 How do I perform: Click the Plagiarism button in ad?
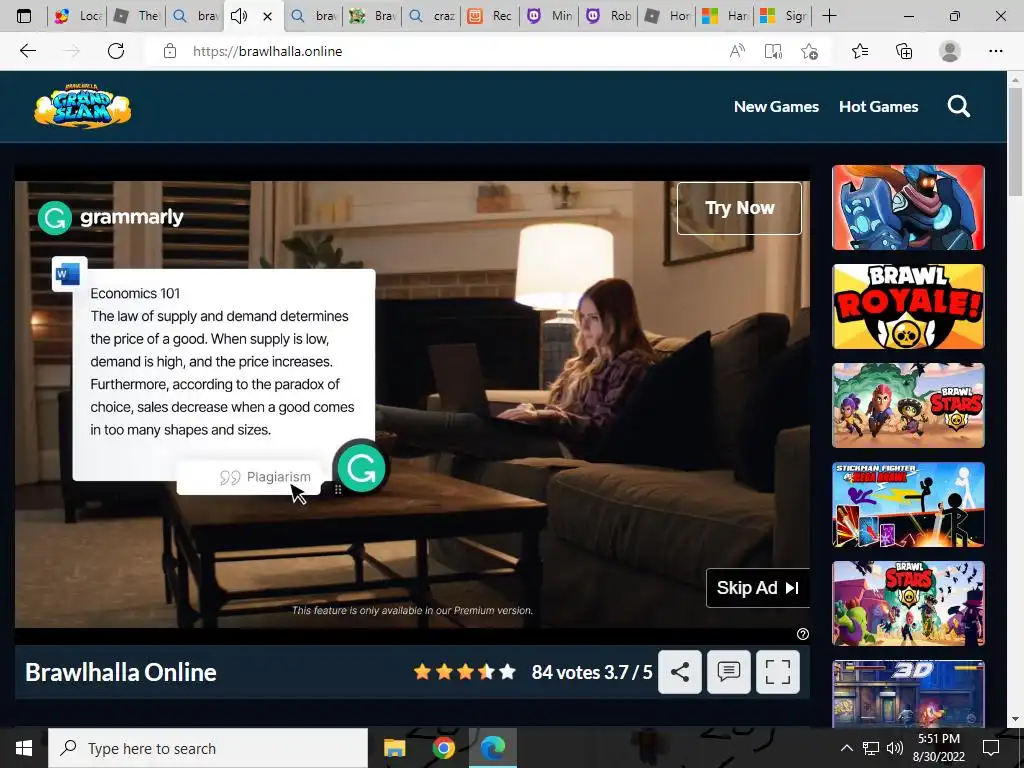coord(249,477)
